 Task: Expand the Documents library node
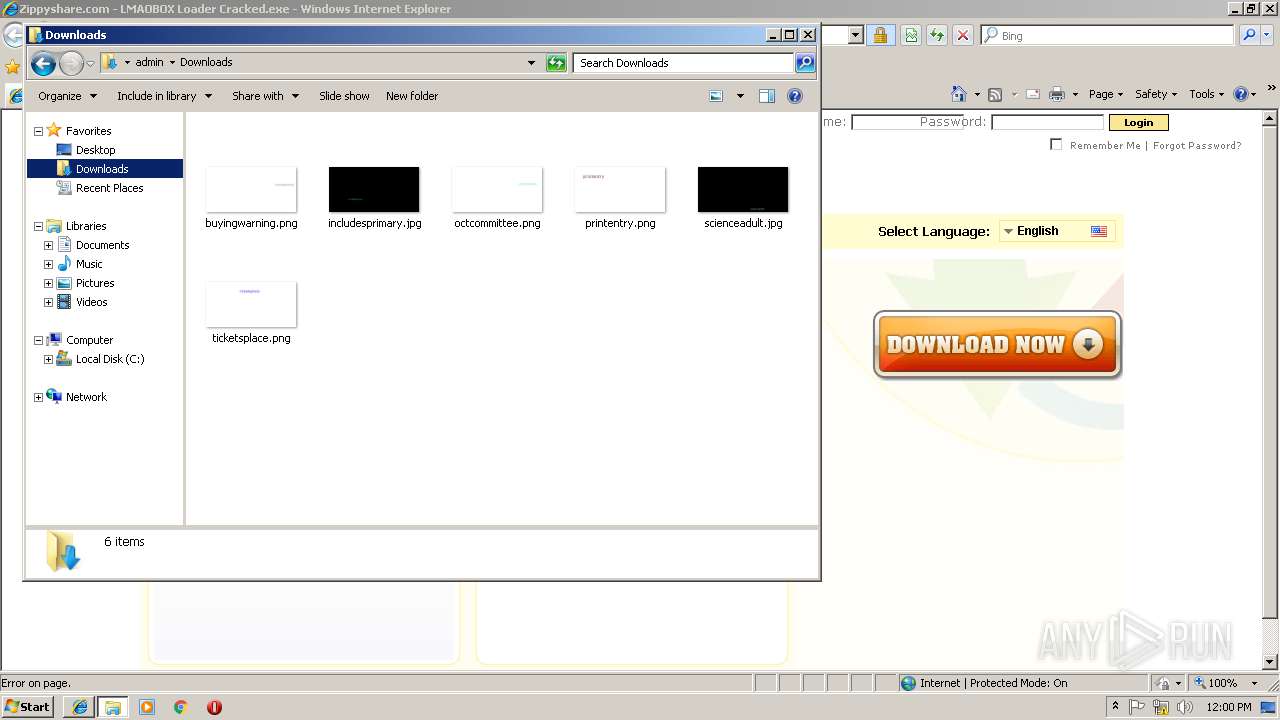[x=48, y=245]
